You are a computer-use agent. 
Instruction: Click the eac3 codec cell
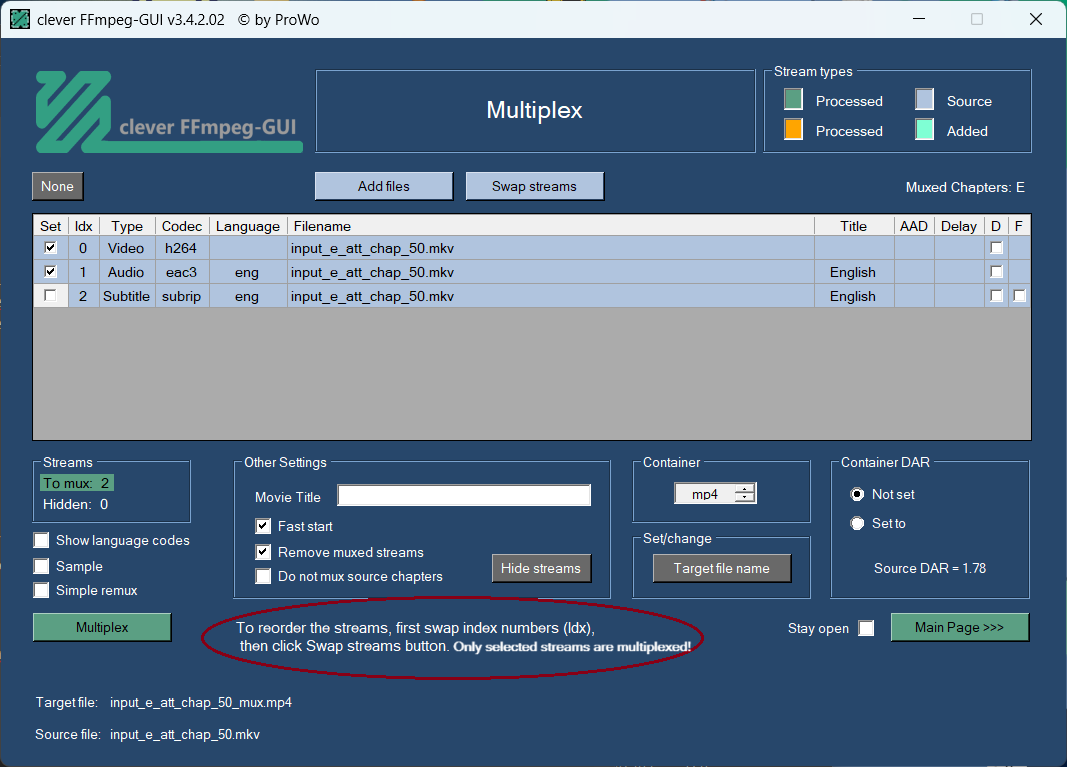coord(181,272)
